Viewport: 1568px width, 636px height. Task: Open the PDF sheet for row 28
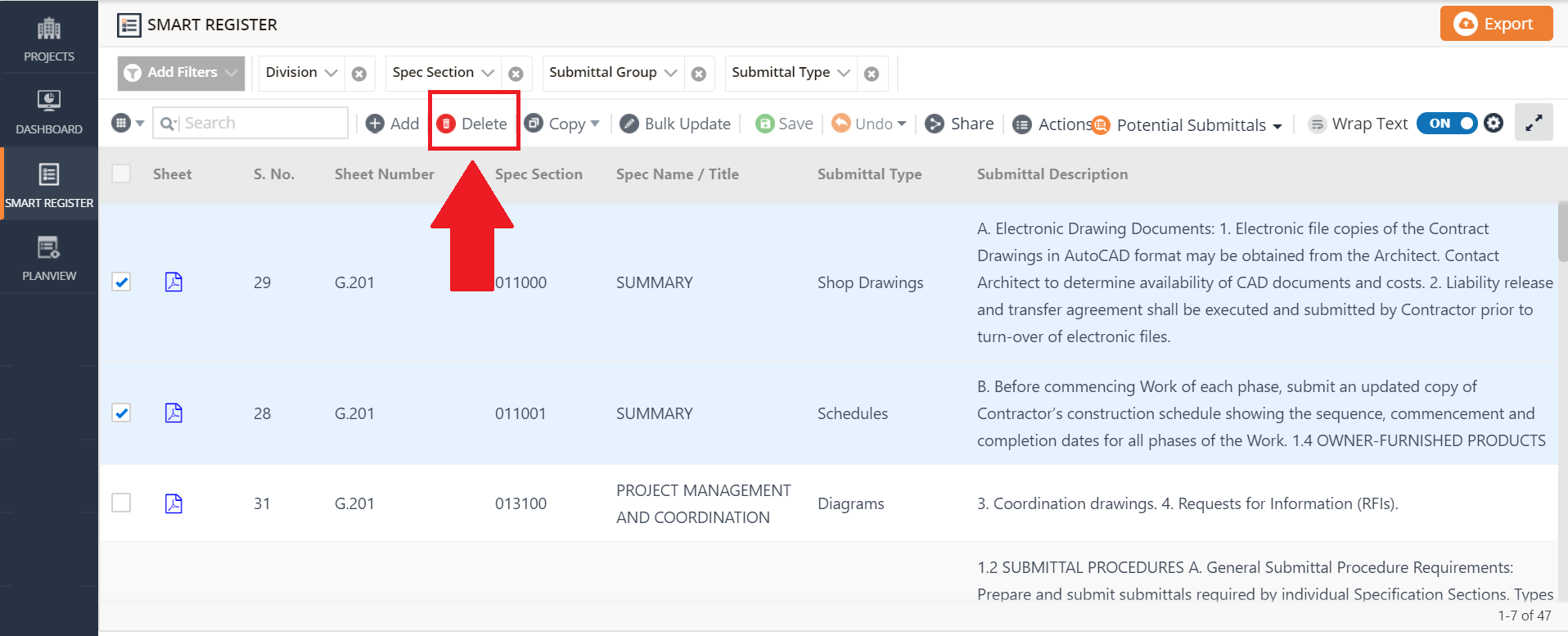tap(173, 413)
